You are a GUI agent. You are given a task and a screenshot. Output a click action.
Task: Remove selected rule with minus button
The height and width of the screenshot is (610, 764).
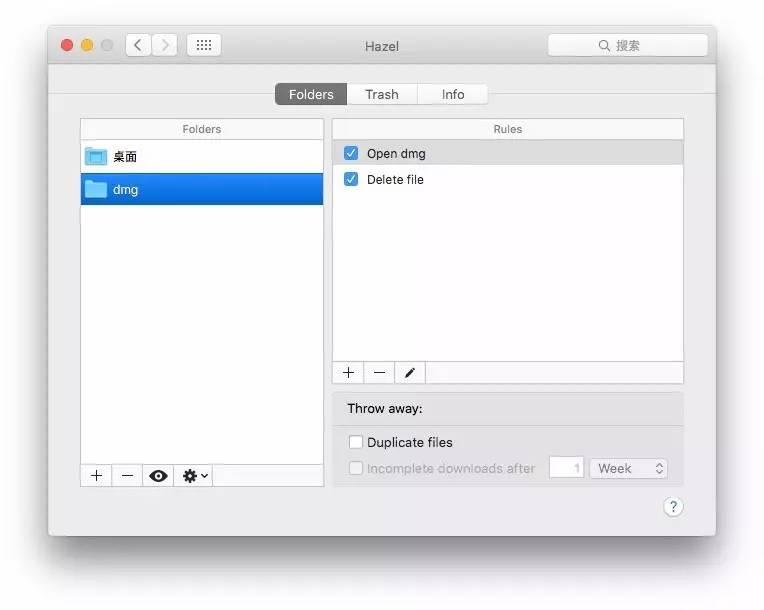[379, 373]
